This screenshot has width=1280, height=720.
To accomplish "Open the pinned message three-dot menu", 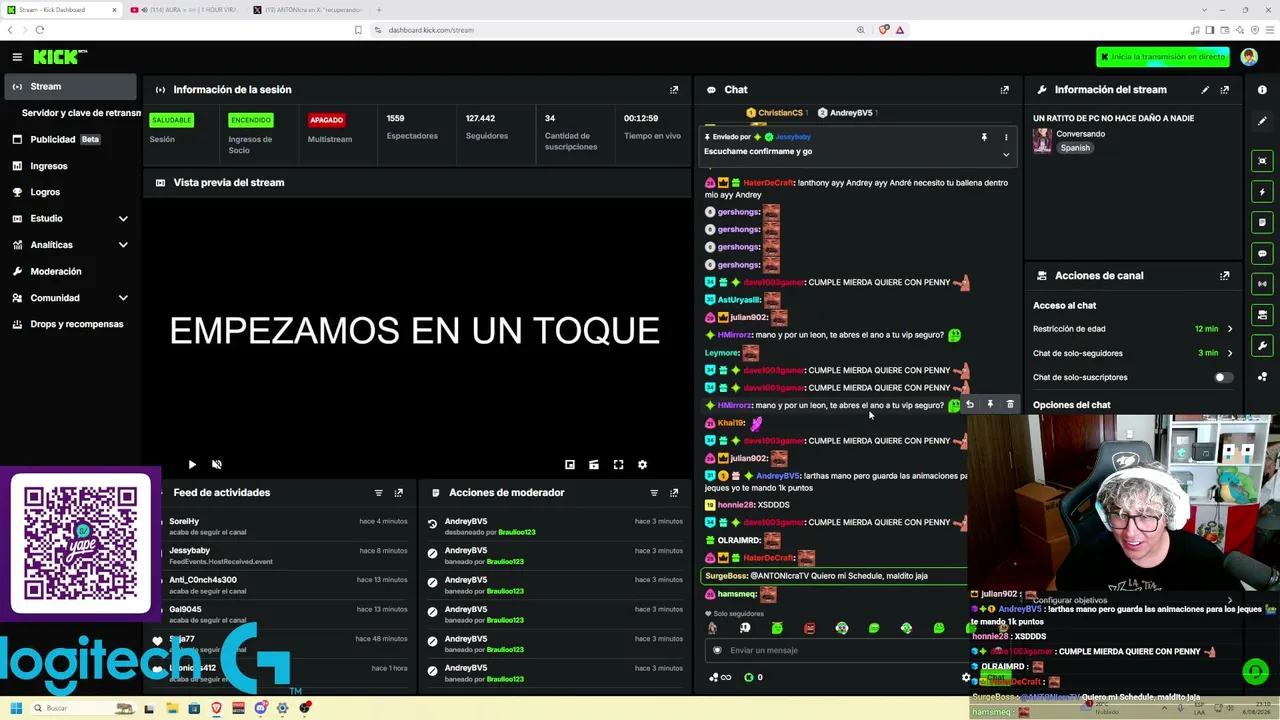I will pyautogui.click(x=1006, y=137).
